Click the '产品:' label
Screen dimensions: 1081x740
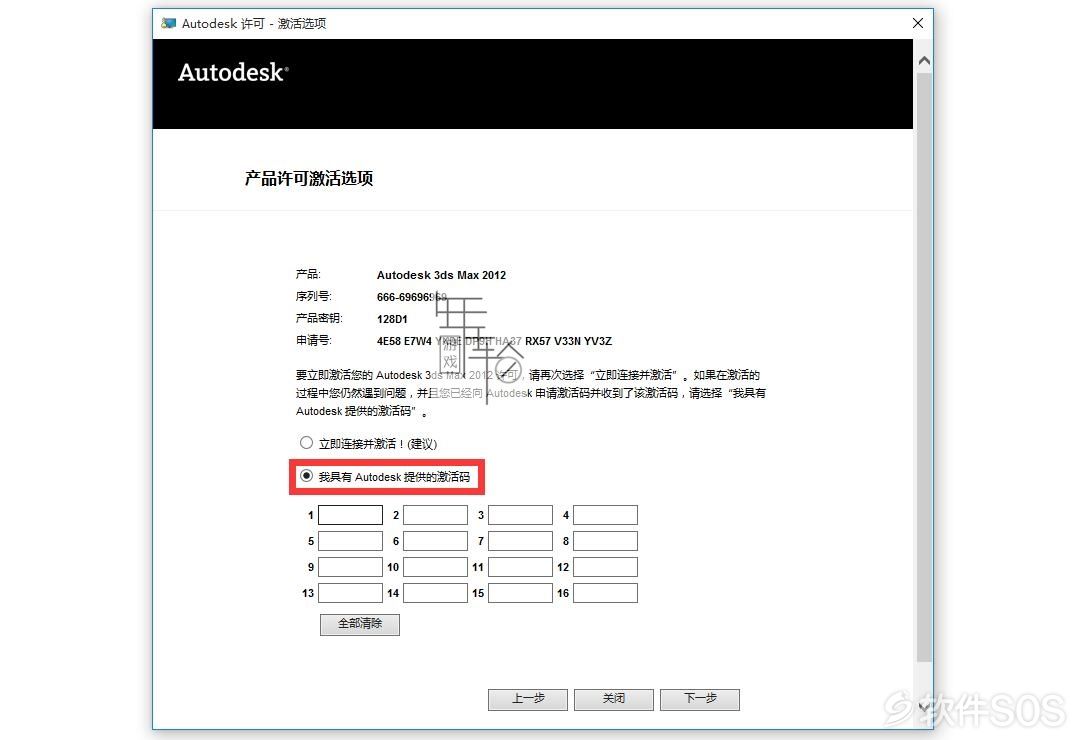pyautogui.click(x=308, y=274)
